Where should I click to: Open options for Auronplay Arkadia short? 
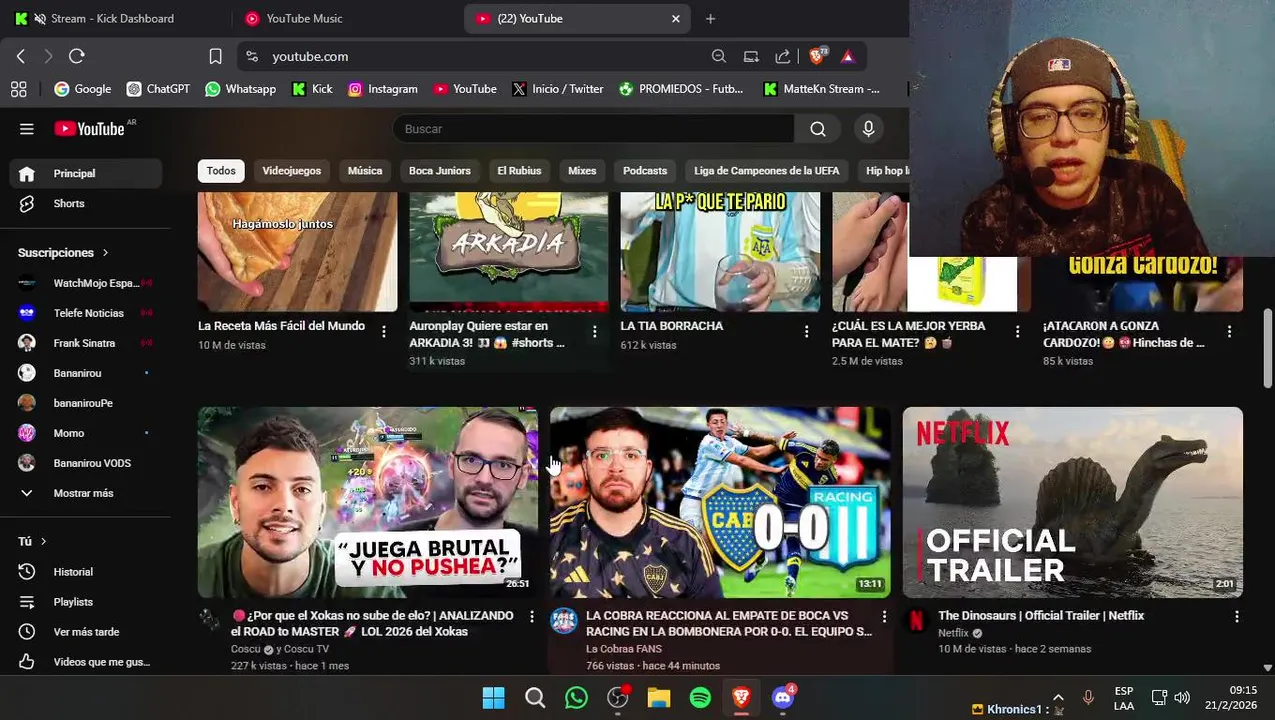coord(595,331)
